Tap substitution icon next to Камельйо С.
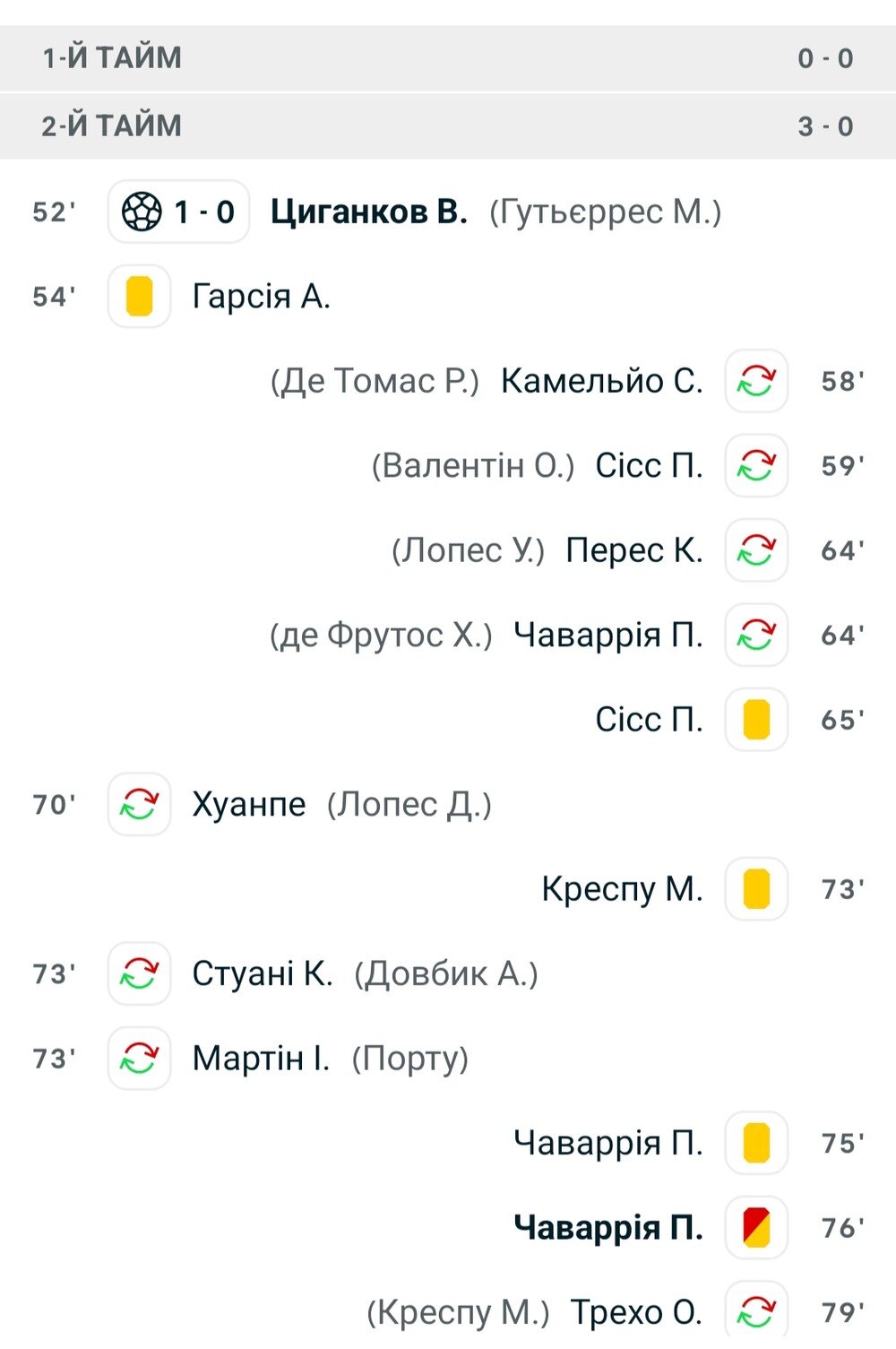The width and height of the screenshot is (896, 1349). coord(756,381)
